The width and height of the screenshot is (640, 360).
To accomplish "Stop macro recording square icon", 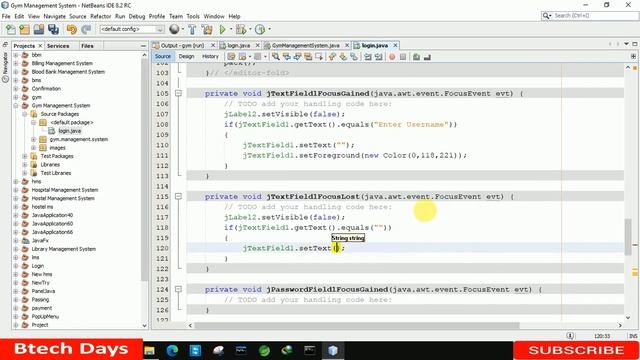I will [x=403, y=57].
